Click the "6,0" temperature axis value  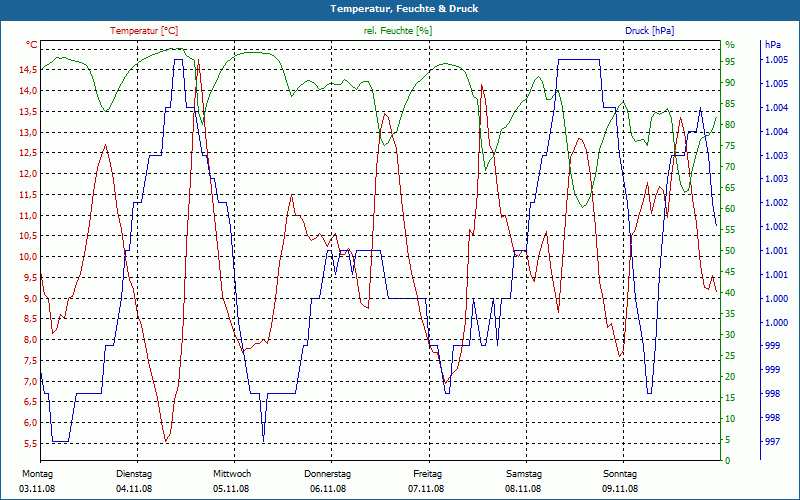tap(30, 422)
